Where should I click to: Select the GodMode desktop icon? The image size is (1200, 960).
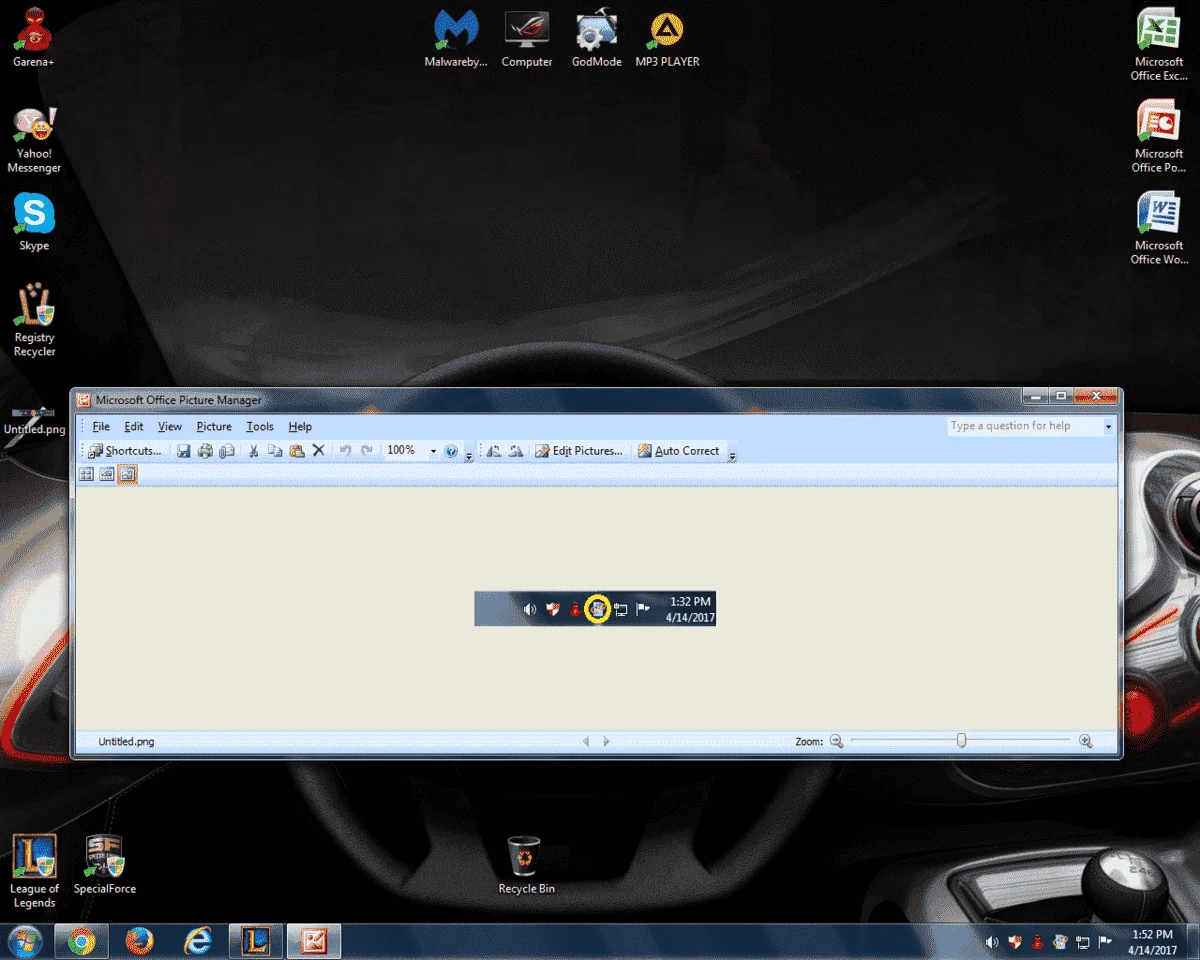point(597,40)
